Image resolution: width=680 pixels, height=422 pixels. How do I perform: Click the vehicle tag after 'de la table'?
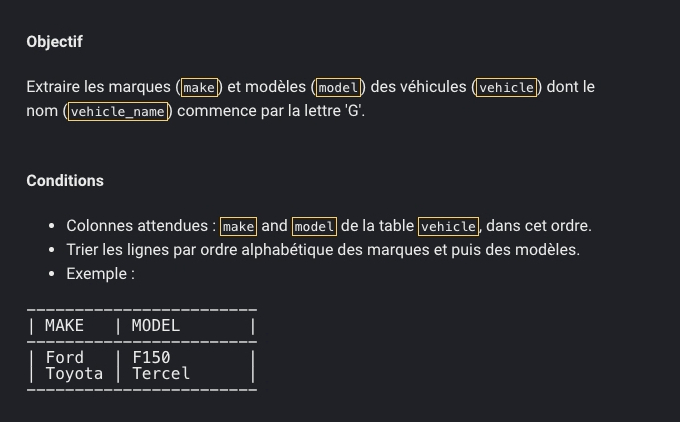448,226
